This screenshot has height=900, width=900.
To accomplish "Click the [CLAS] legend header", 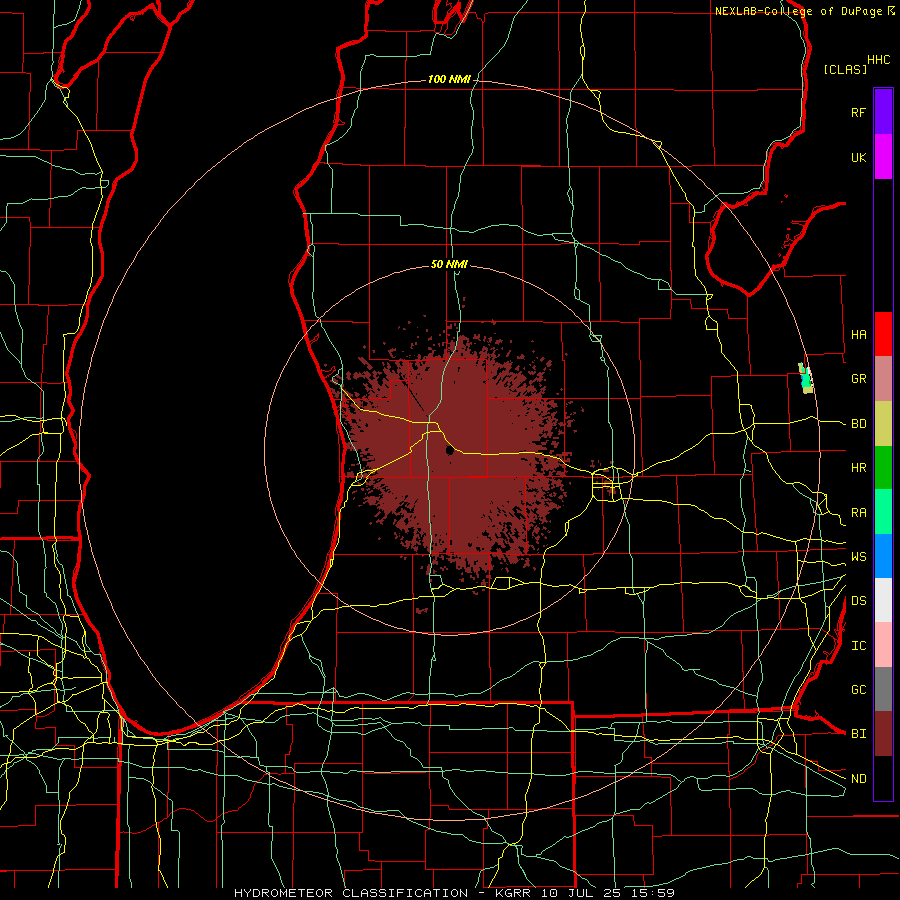I will click(x=845, y=69).
